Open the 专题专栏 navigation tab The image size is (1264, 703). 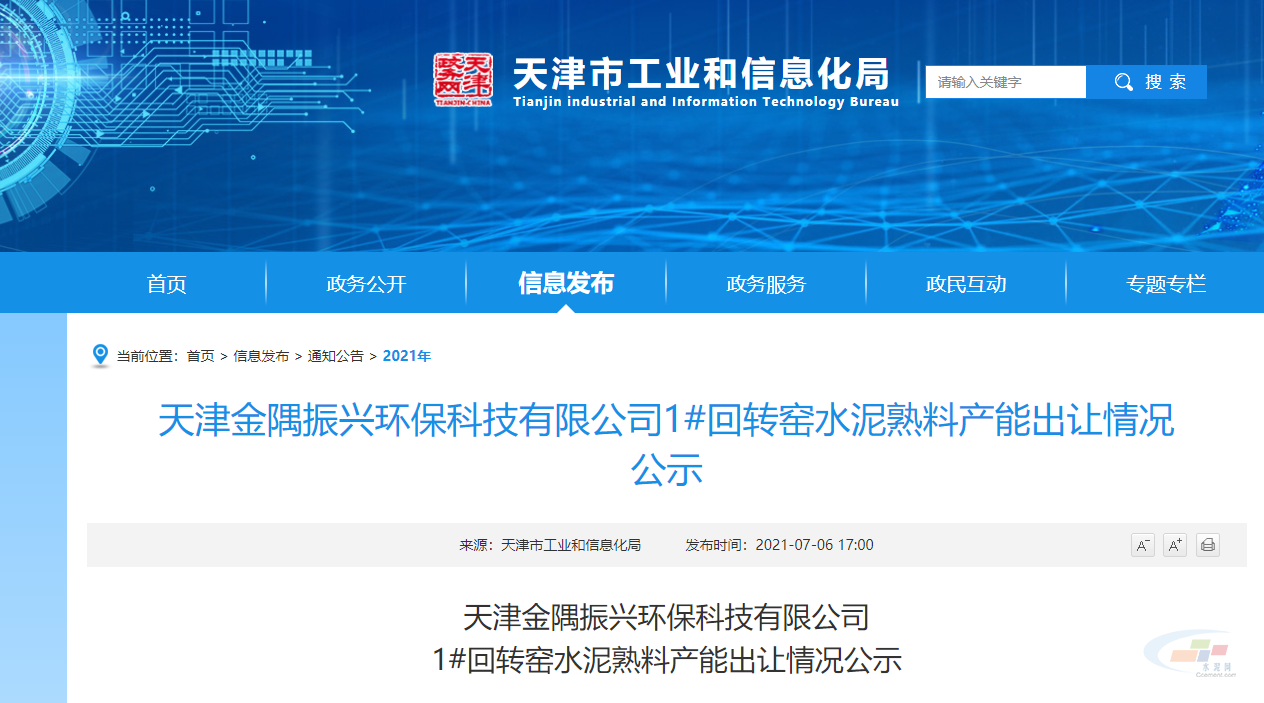(x=1166, y=284)
